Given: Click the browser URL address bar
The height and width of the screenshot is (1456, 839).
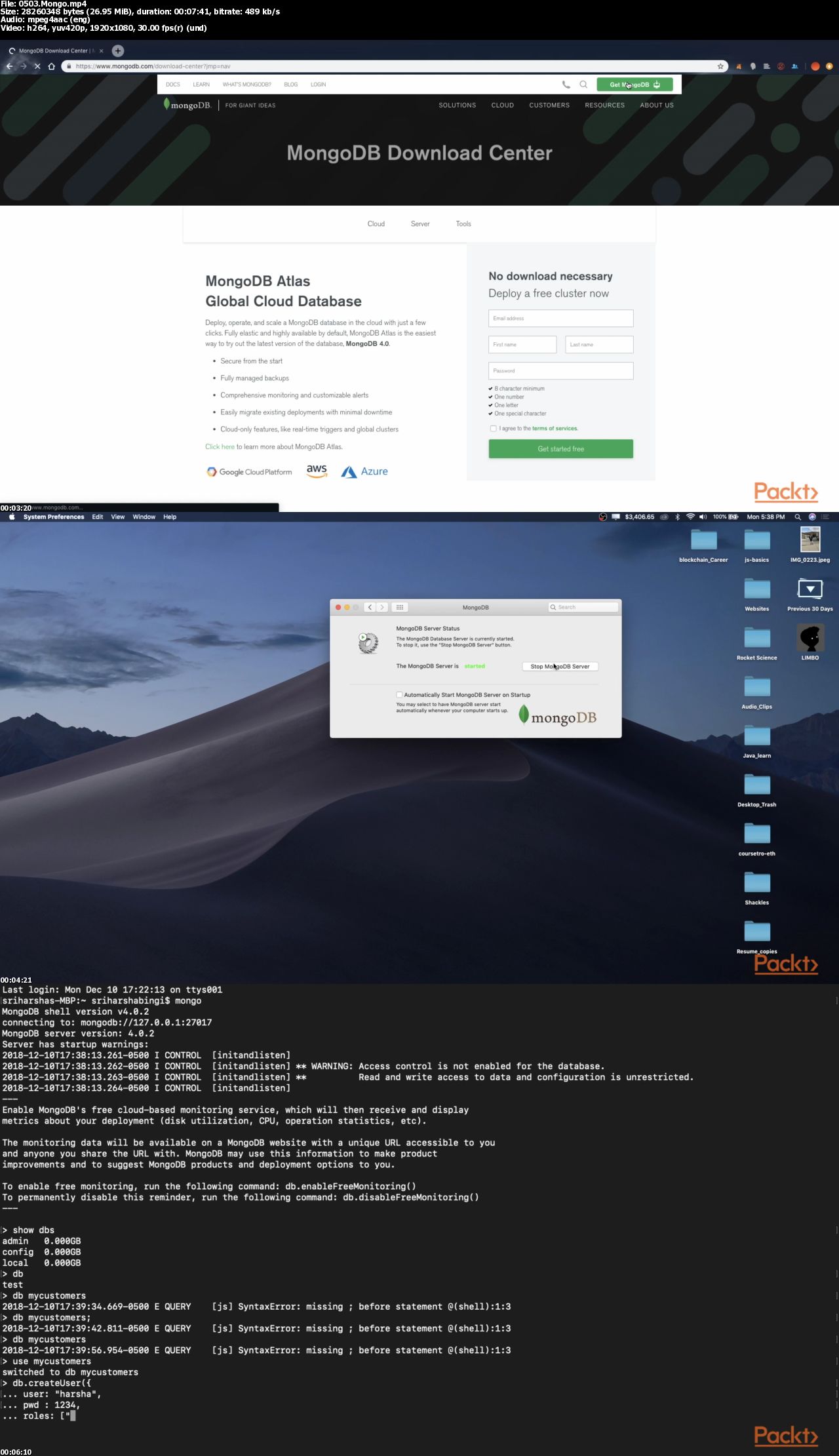Looking at the screenshot, I should [393, 66].
